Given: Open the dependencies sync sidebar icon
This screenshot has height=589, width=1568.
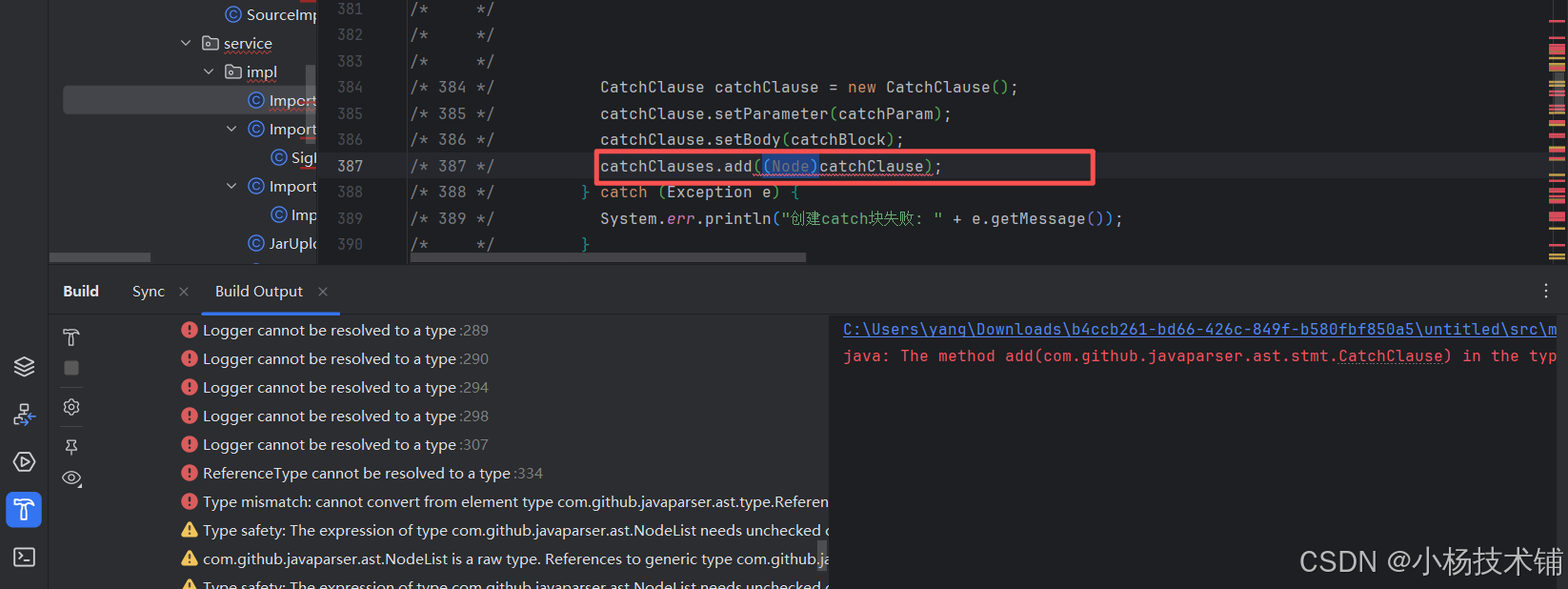Looking at the screenshot, I should point(24,415).
